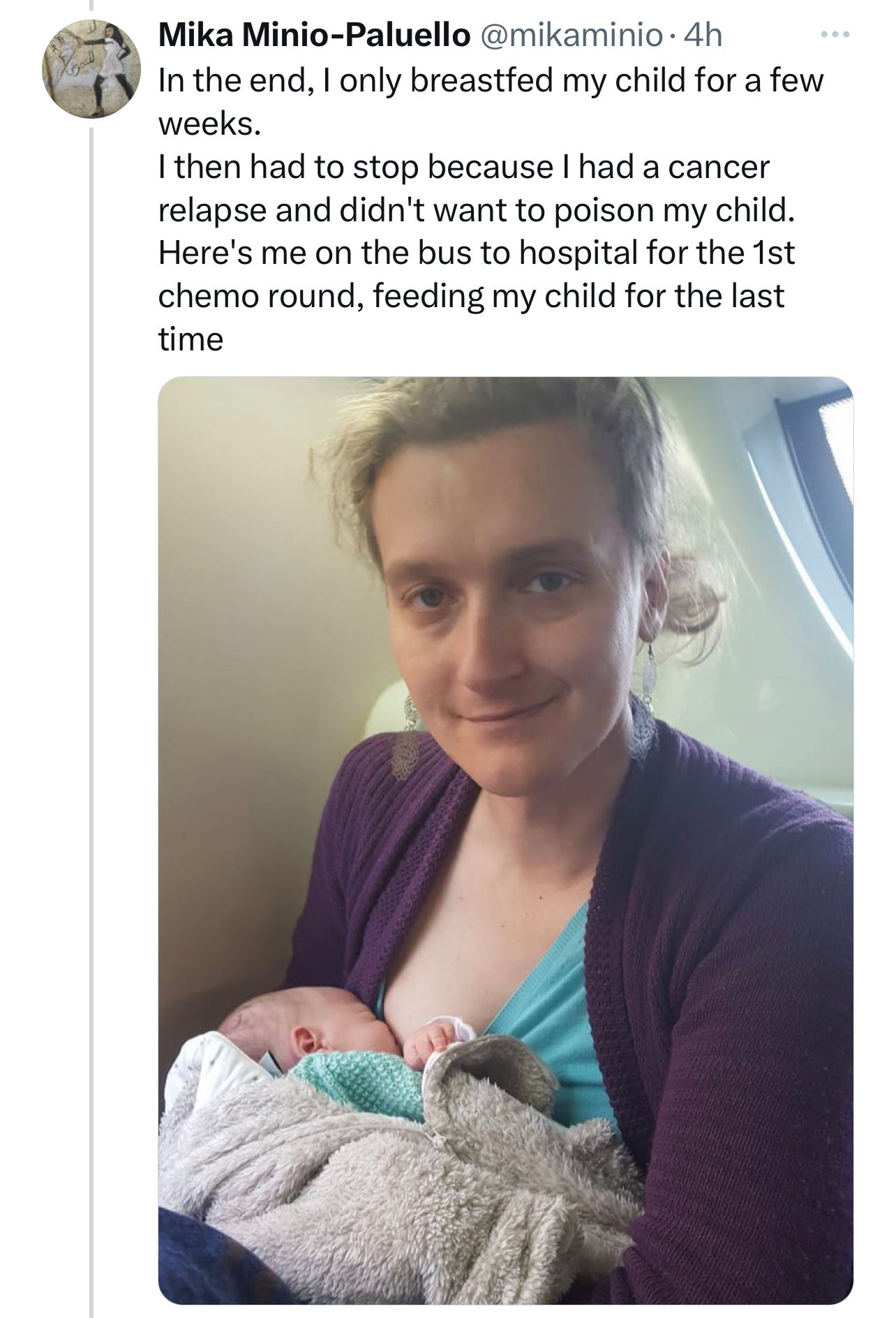896x1318 pixels.
Task: Click the line "I then had to stop"
Action: tap(464, 167)
